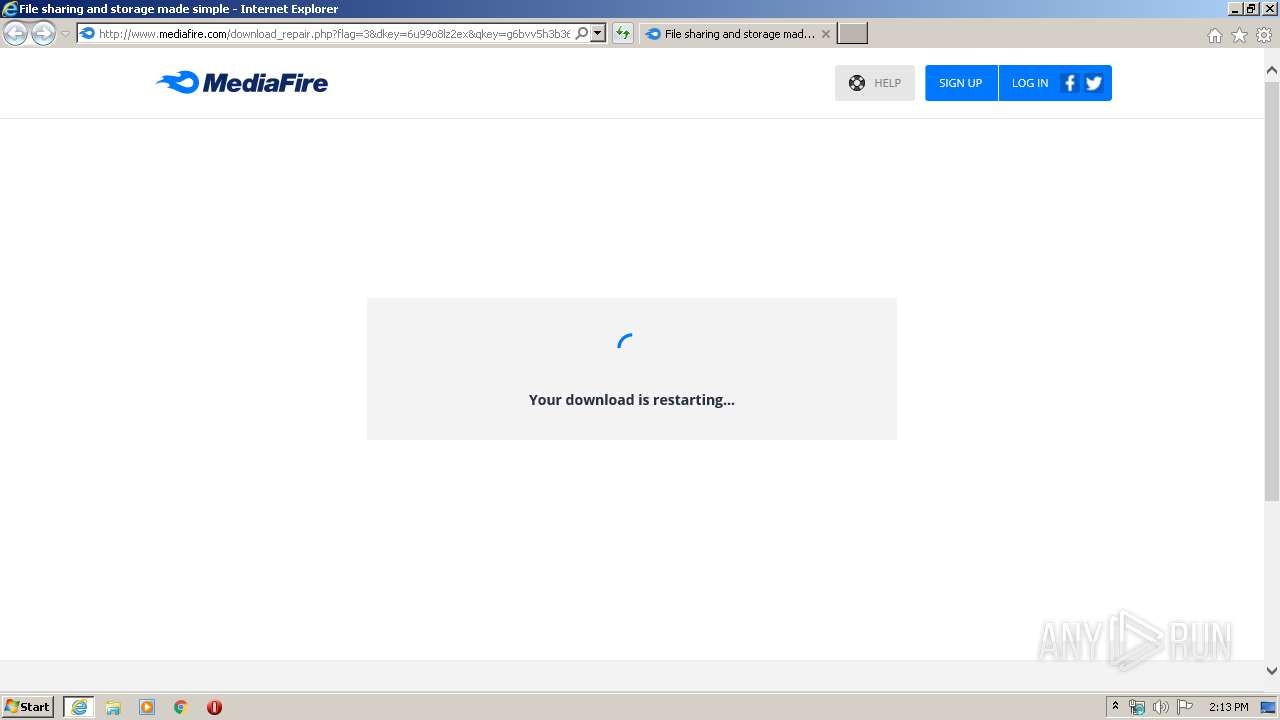Click the SIGN UP button
1280x720 pixels.
pos(961,83)
